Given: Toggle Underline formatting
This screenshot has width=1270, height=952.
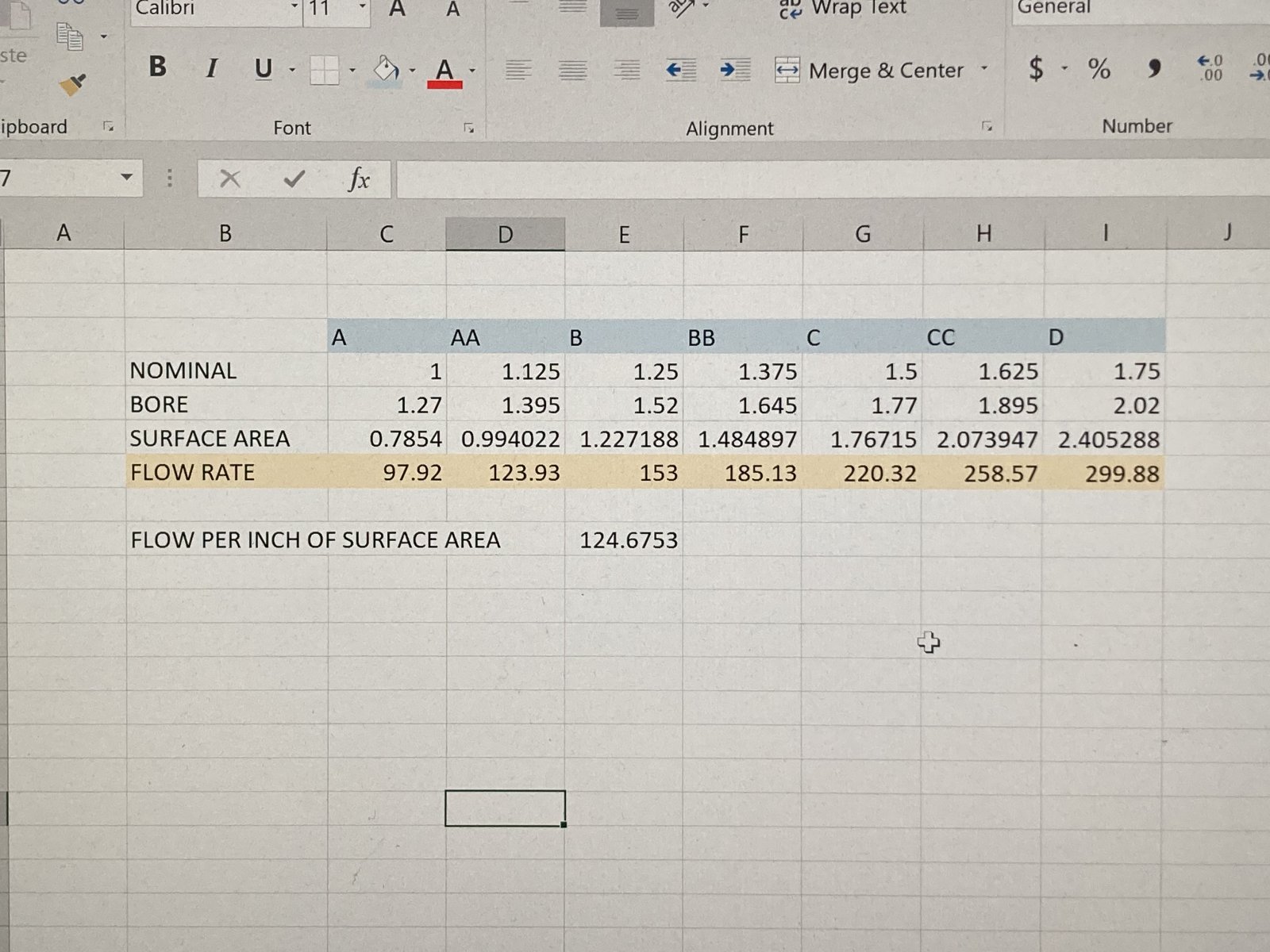Looking at the screenshot, I should click(x=263, y=69).
